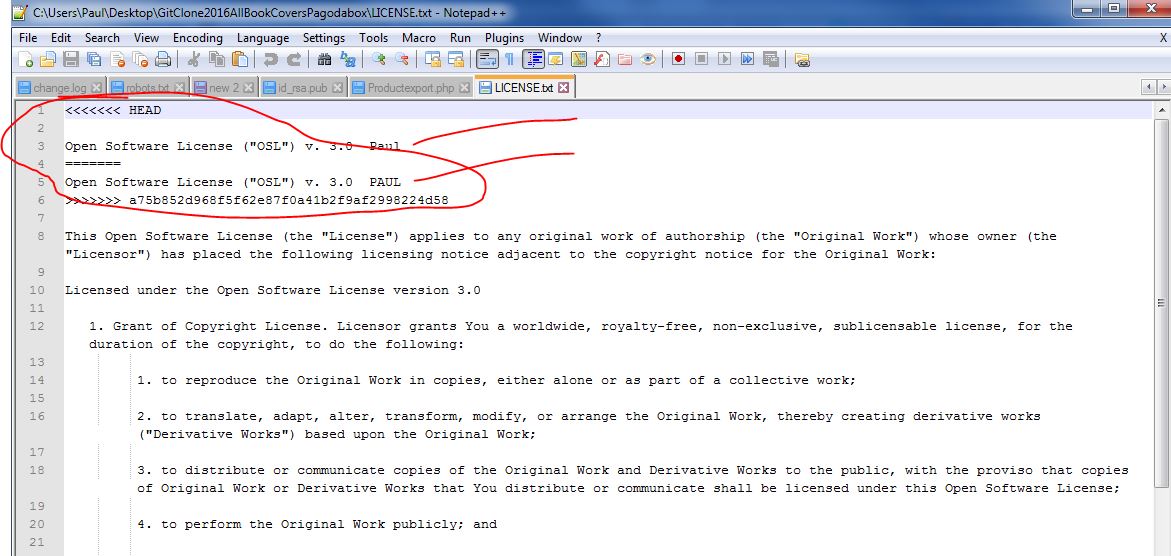Toggle the Indent Guide icon
This screenshot has height=556, width=1171.
click(x=533, y=59)
